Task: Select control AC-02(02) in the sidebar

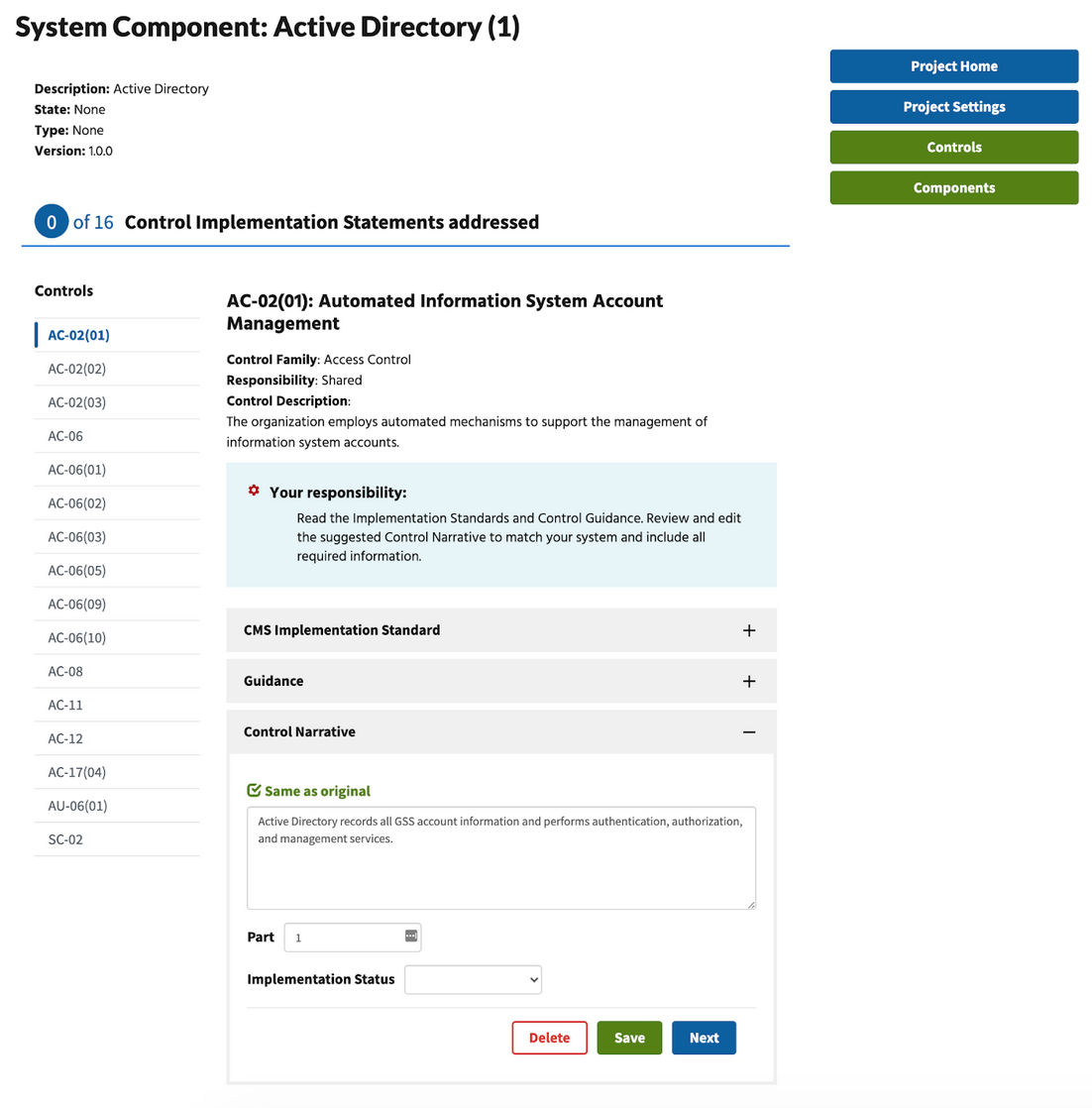Action: [x=77, y=369]
